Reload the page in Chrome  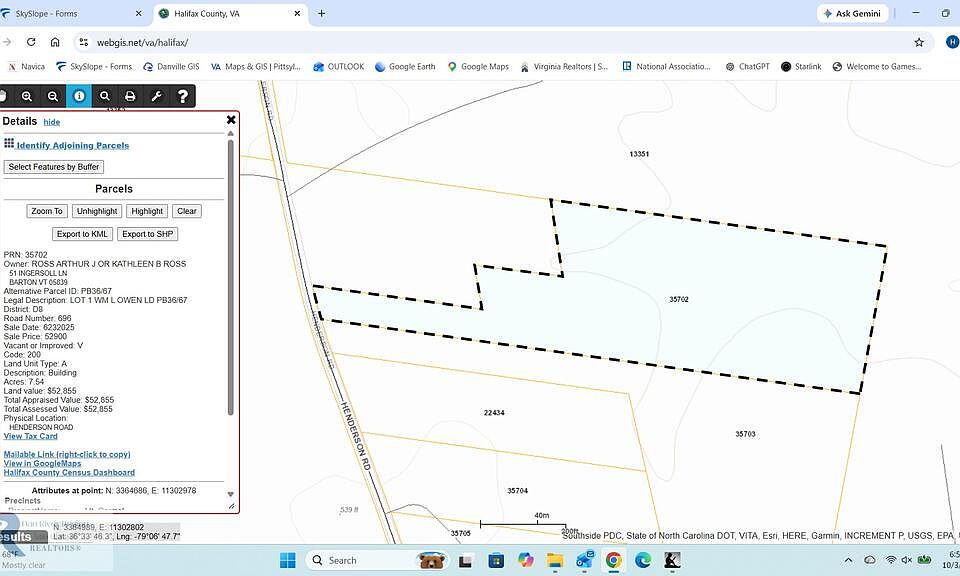point(31,42)
